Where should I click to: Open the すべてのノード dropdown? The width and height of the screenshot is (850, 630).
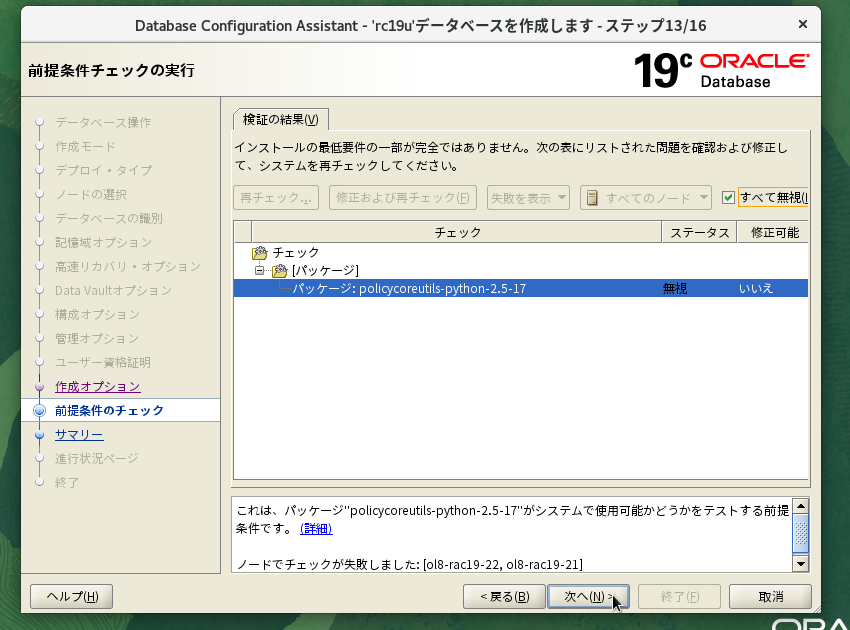point(646,198)
